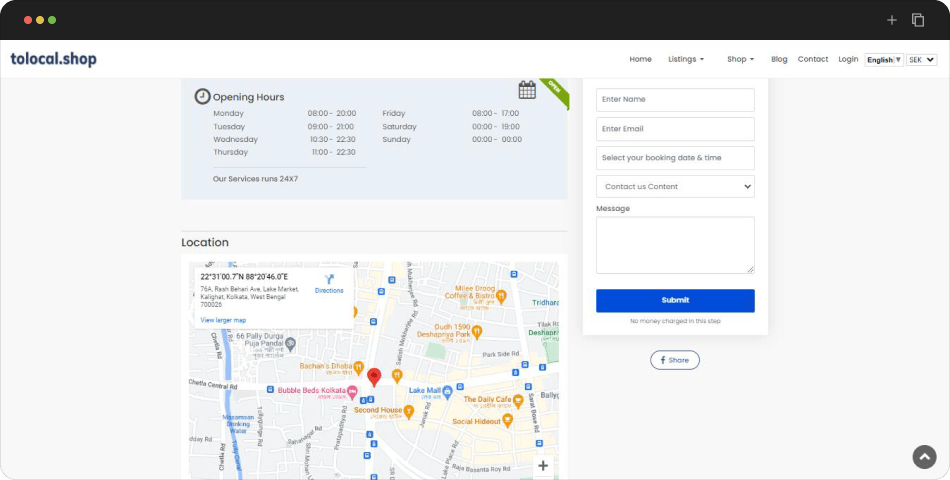Viewport: 950px width, 480px height.
Task: Click inside the Message text area
Action: coord(675,245)
